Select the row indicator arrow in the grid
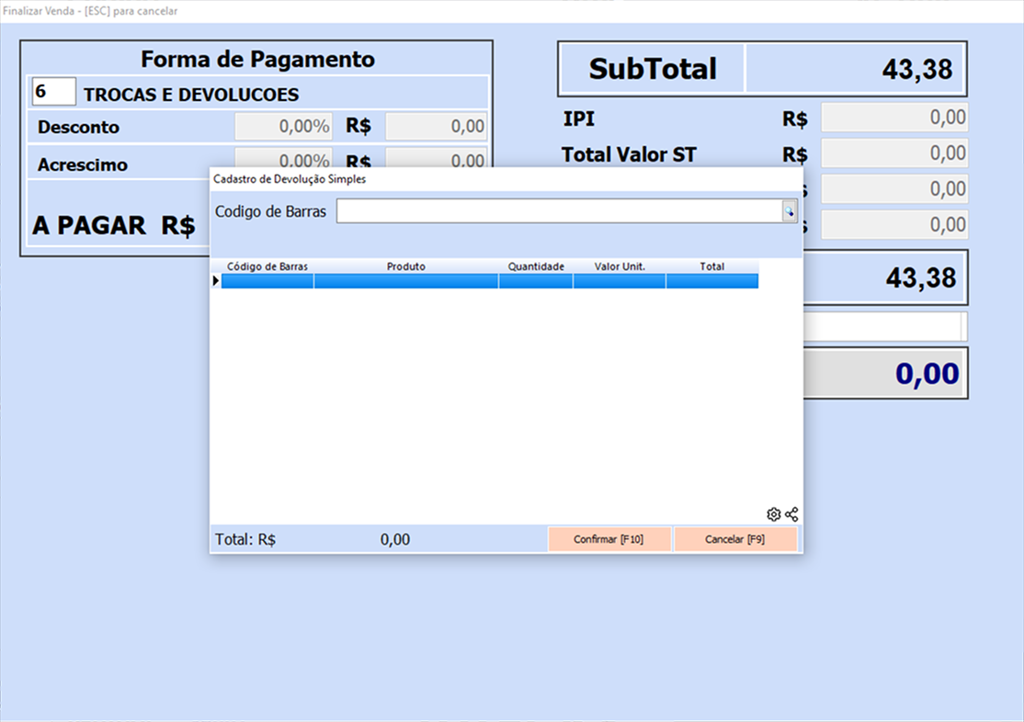The image size is (1024, 722). tap(215, 282)
